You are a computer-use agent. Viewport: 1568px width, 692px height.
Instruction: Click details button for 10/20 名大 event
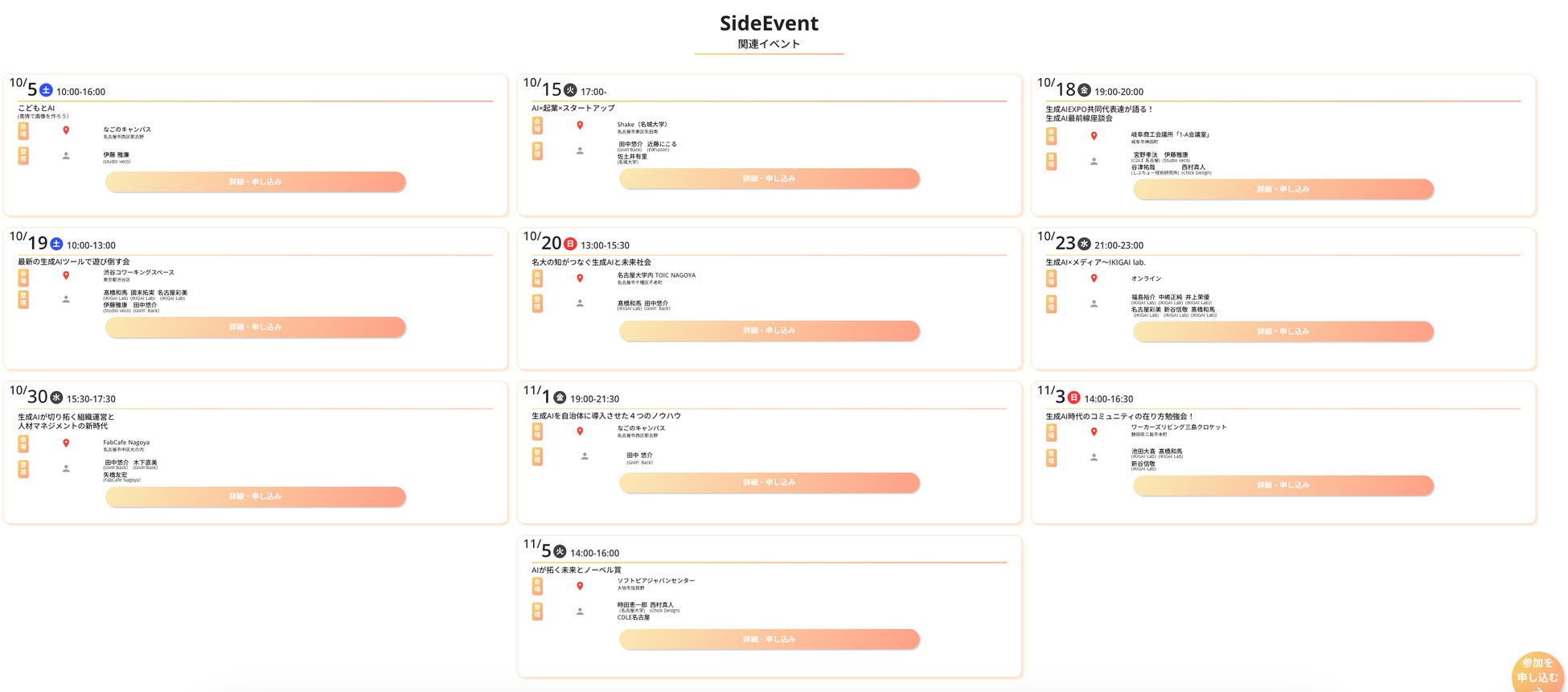[x=769, y=331]
